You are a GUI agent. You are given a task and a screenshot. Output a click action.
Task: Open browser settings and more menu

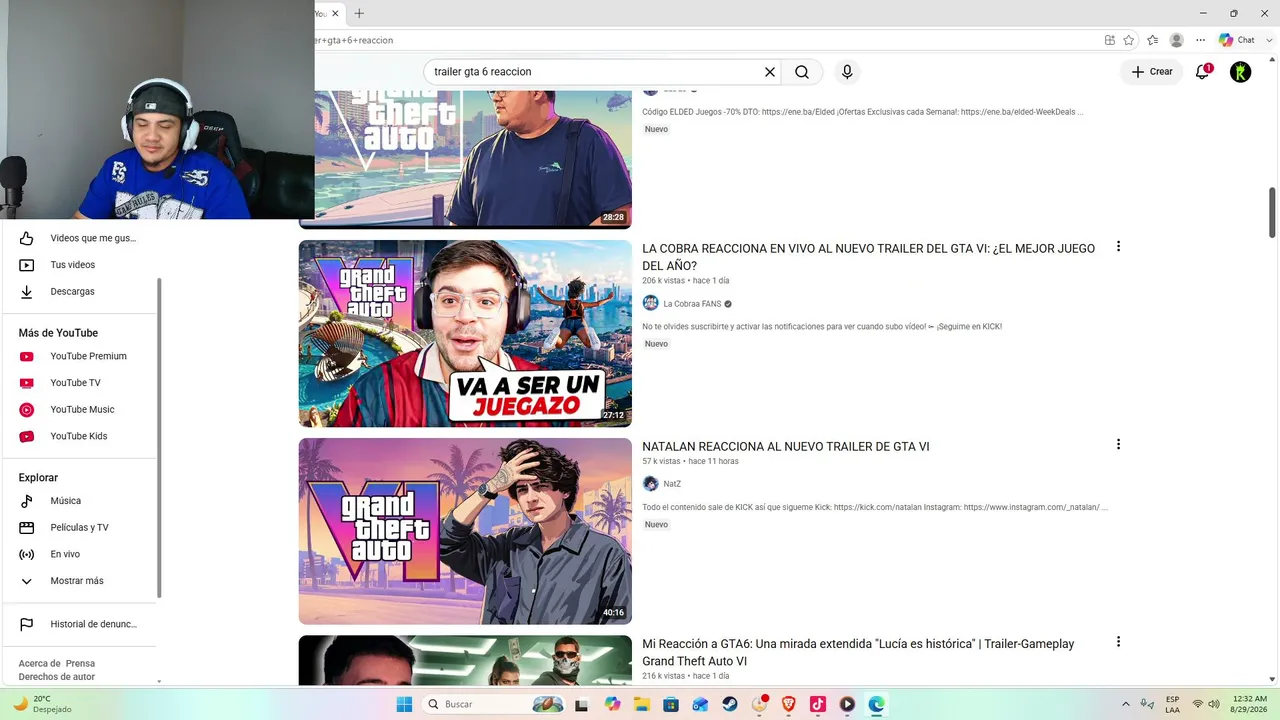click(1201, 40)
